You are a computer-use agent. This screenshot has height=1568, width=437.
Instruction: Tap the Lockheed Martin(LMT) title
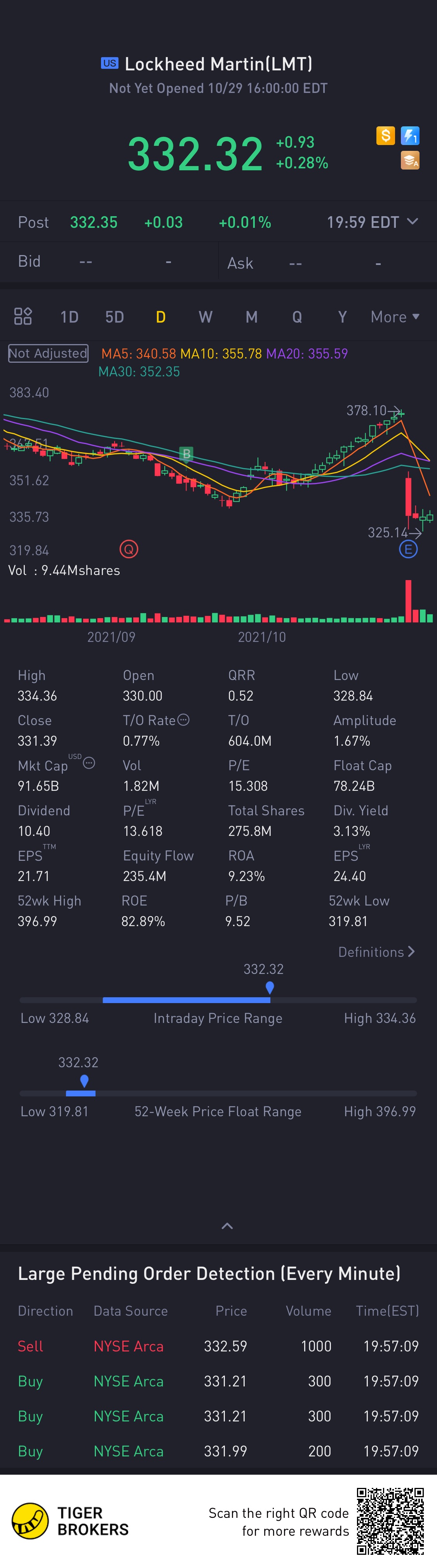[219, 63]
